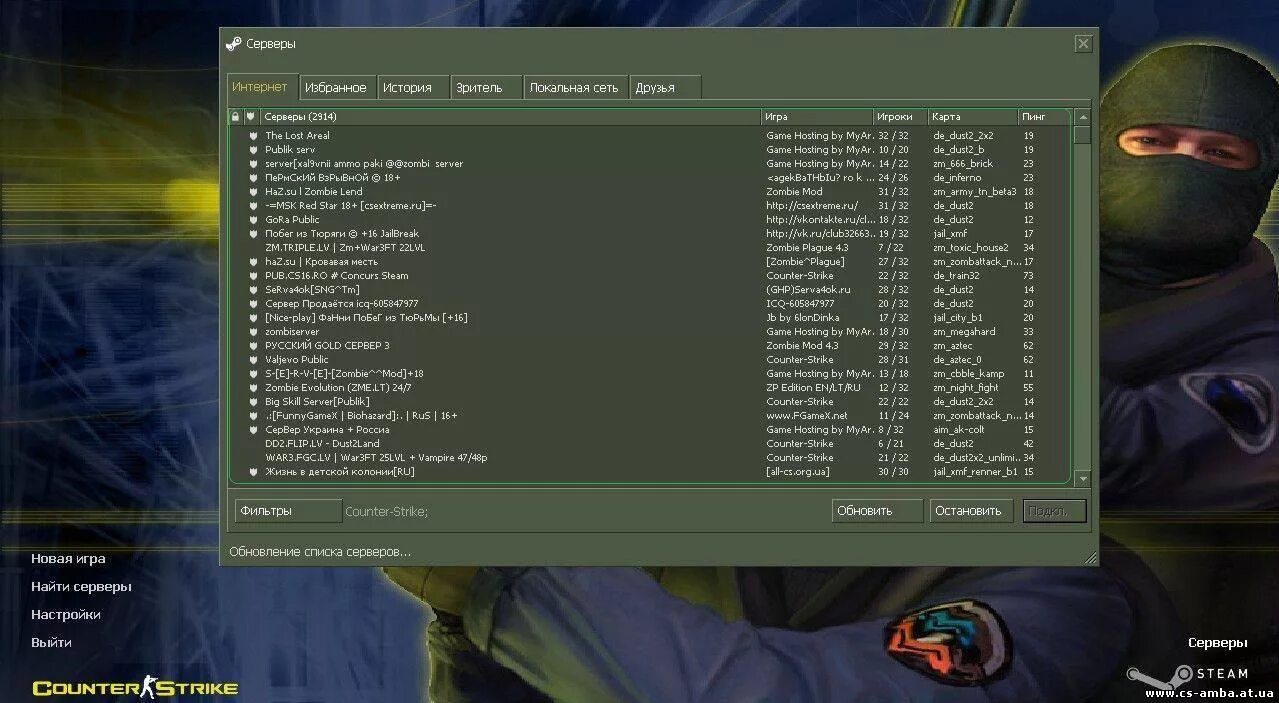1279x703 pixels.
Task: Click the shield icon beside 'The Lost Areal' server
Action: tap(253, 135)
